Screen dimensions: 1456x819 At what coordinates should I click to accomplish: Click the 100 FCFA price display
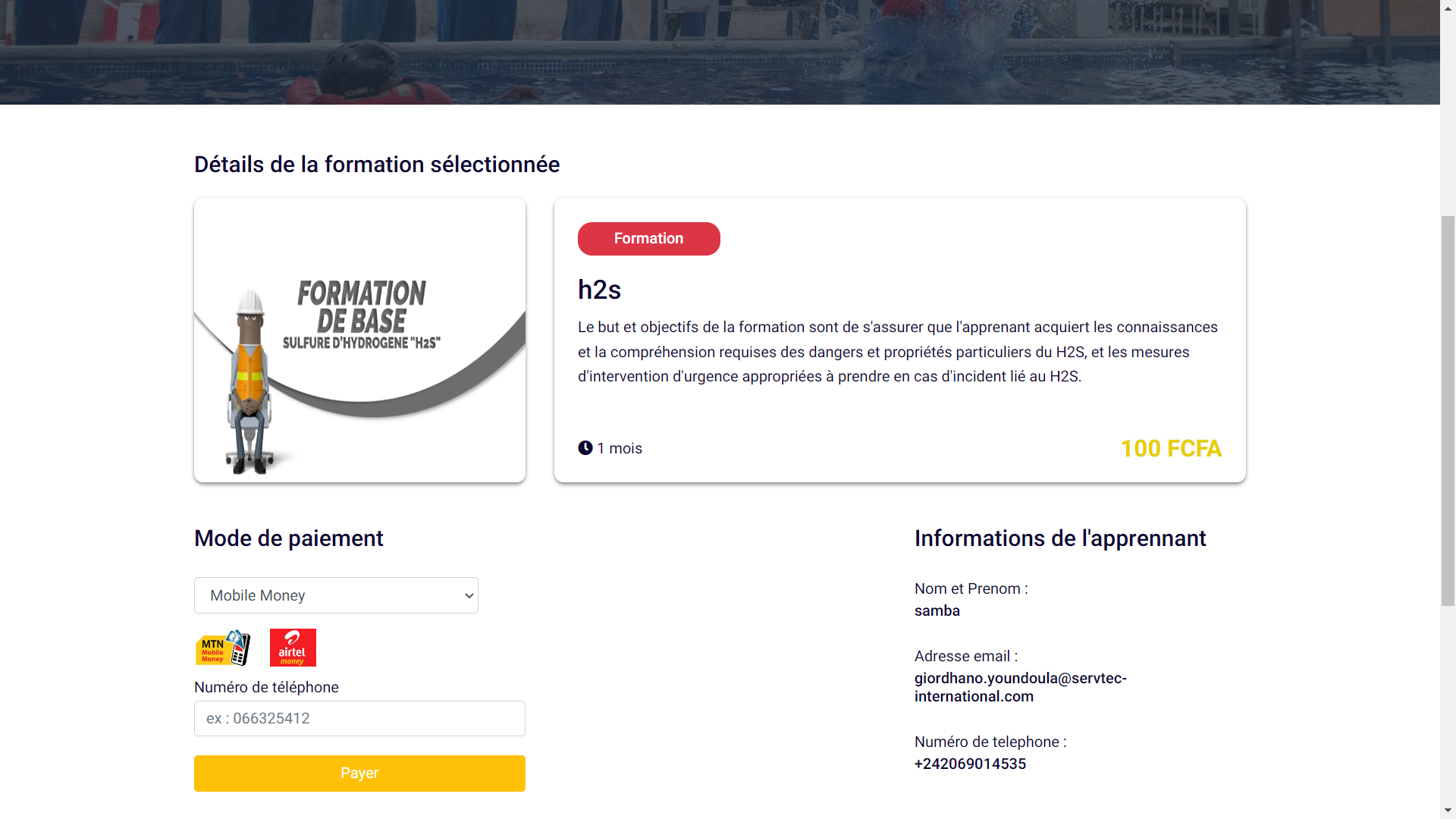point(1171,448)
